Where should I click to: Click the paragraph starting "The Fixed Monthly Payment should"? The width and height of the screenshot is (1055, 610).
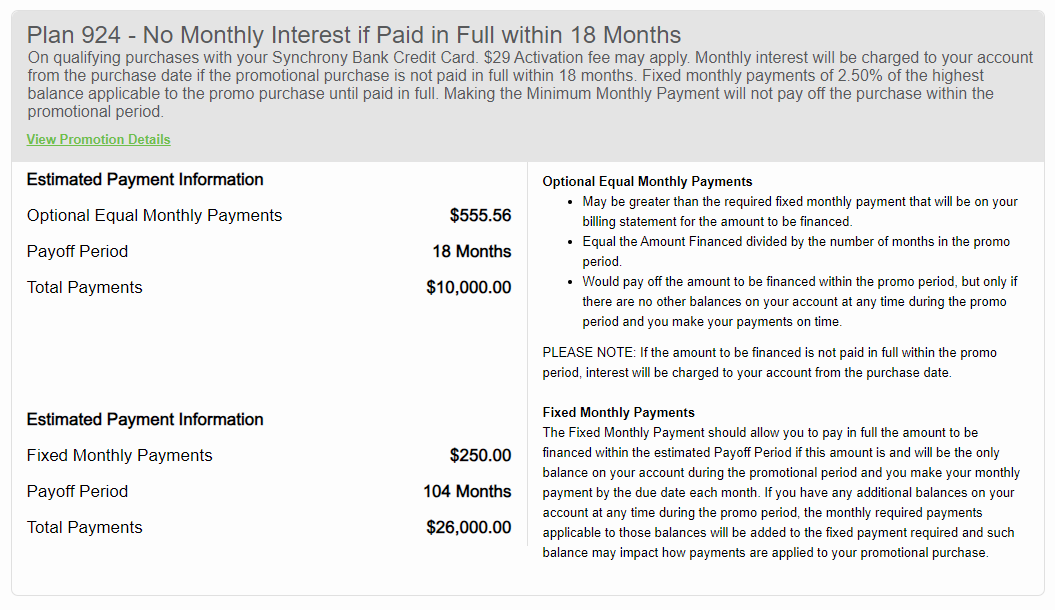pyautogui.click(x=780, y=492)
